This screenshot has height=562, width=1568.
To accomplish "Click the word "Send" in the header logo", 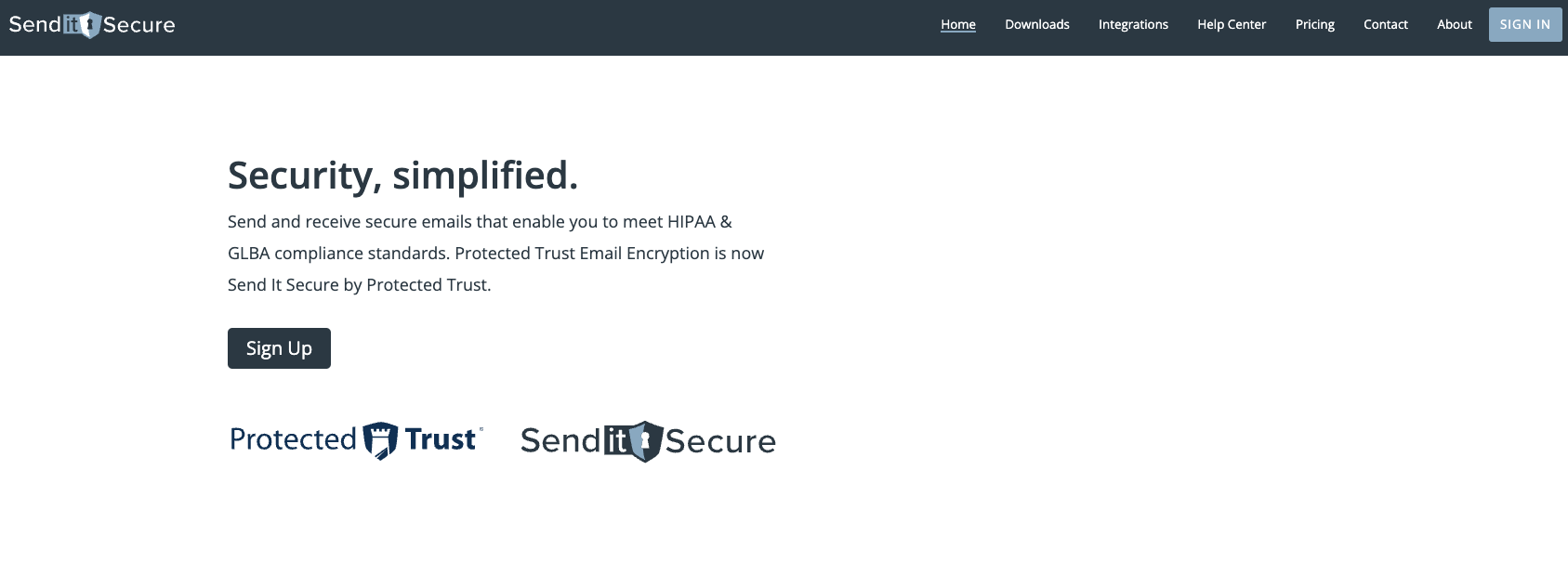I will coord(34,25).
